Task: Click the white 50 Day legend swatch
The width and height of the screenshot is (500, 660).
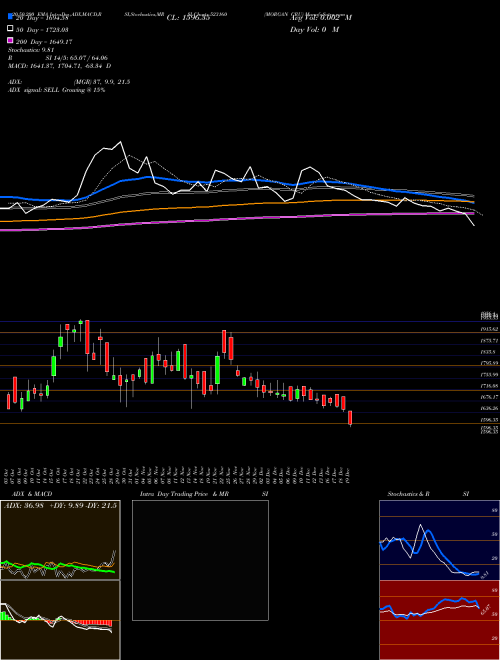Action: pyautogui.click(x=10, y=29)
